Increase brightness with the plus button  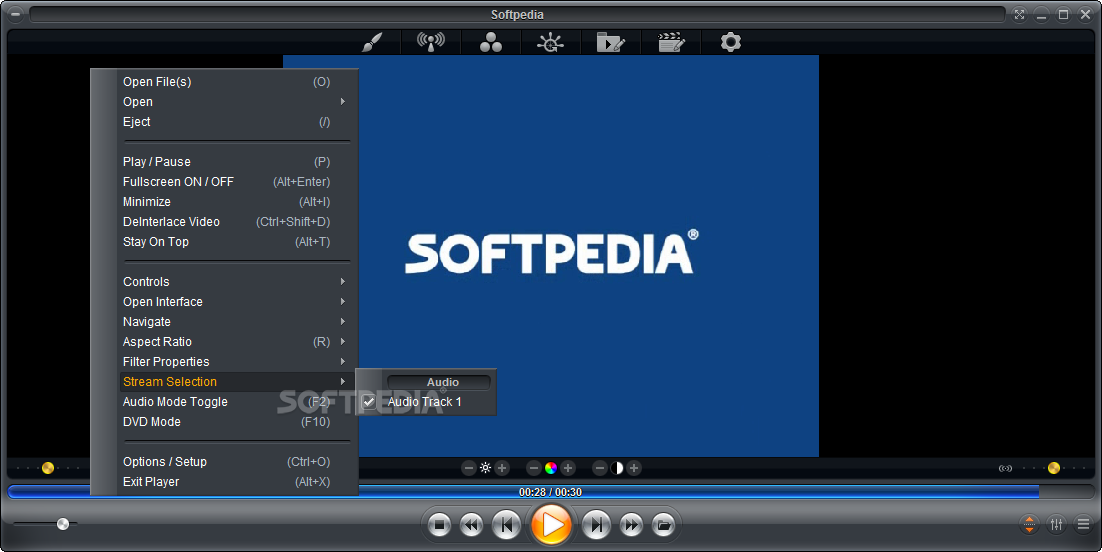click(502, 468)
